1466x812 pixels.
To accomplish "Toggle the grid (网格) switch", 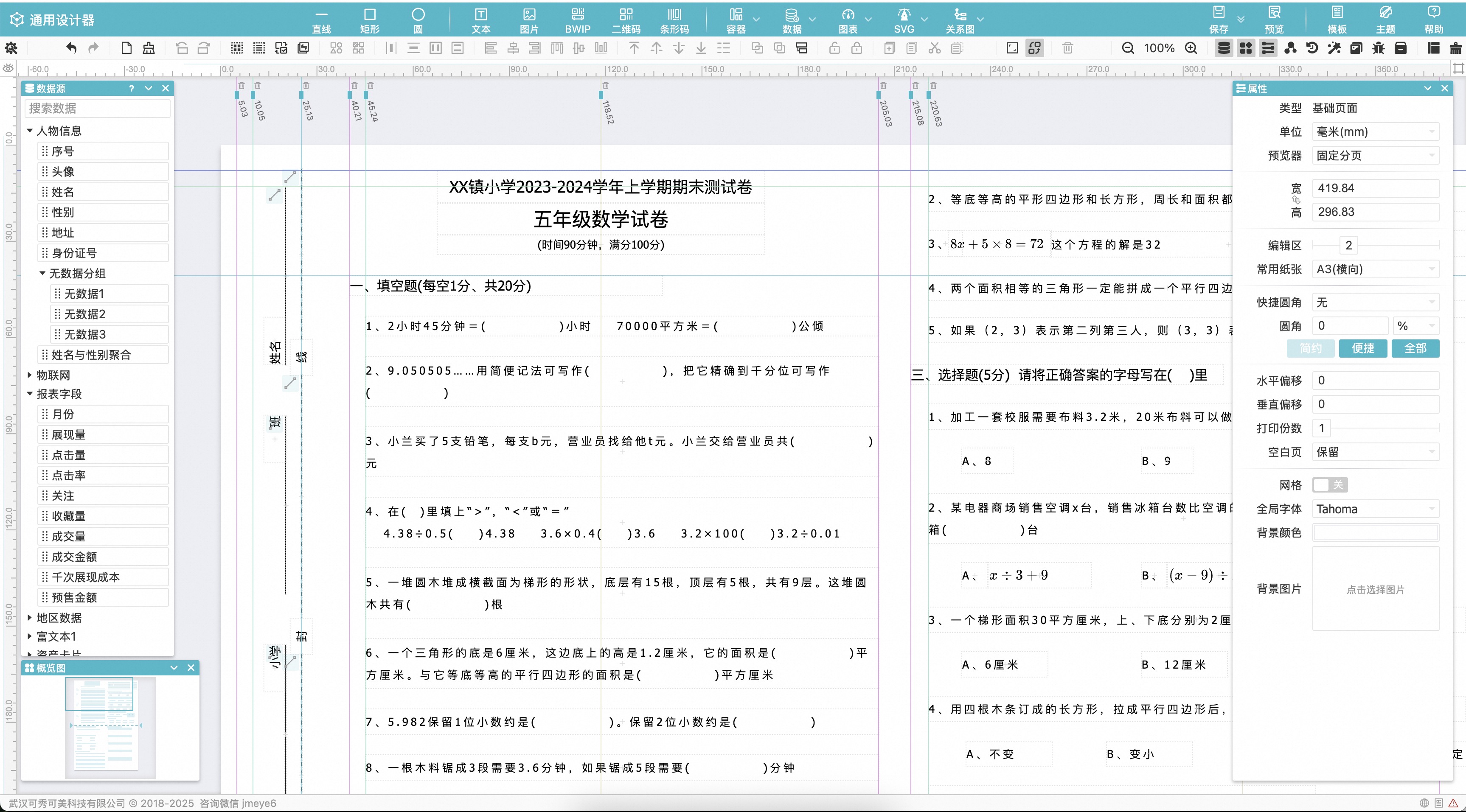I will 1329,485.
